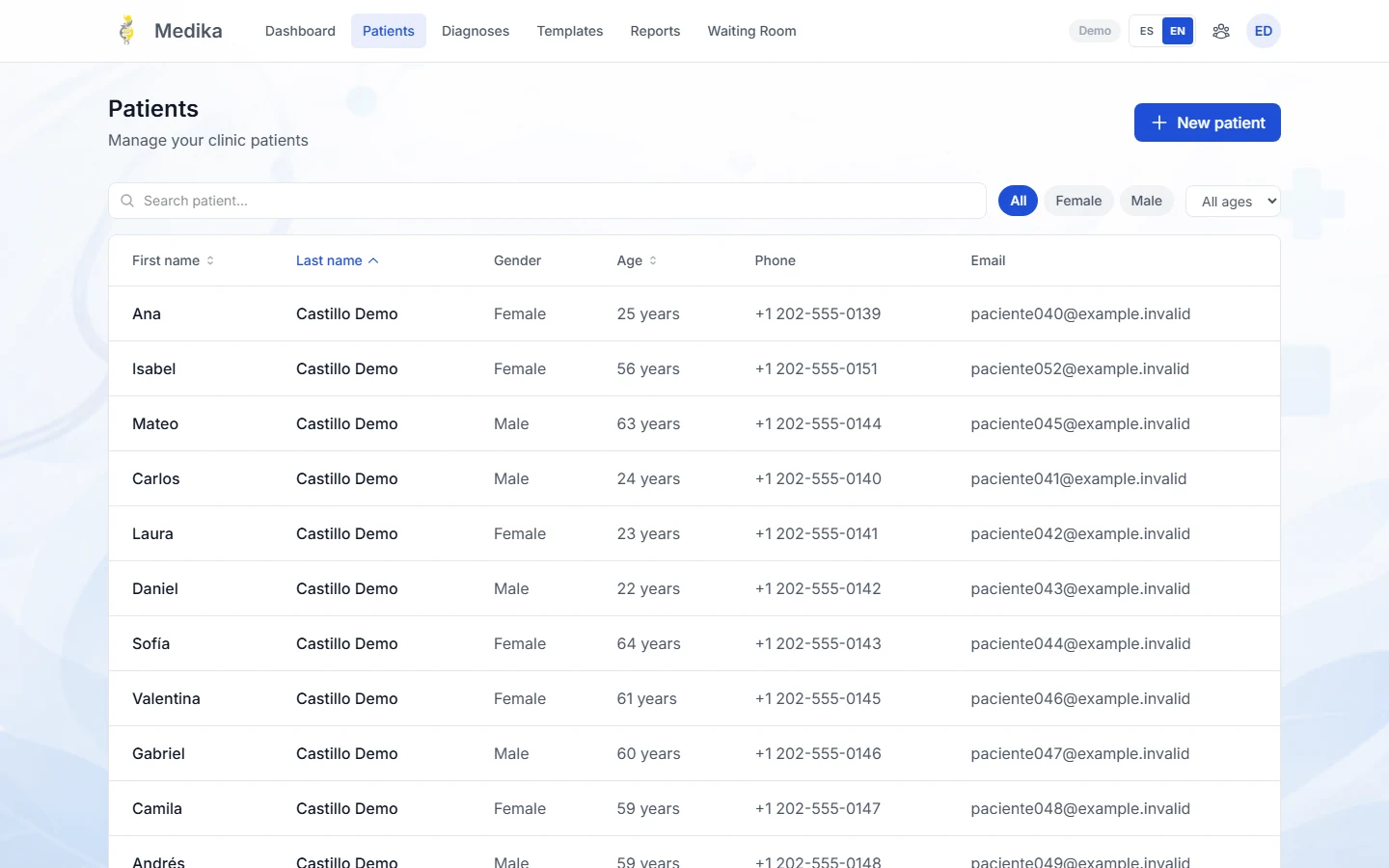Open the Diagnoses tab
Screen dimensions: 1389x868
476,31
